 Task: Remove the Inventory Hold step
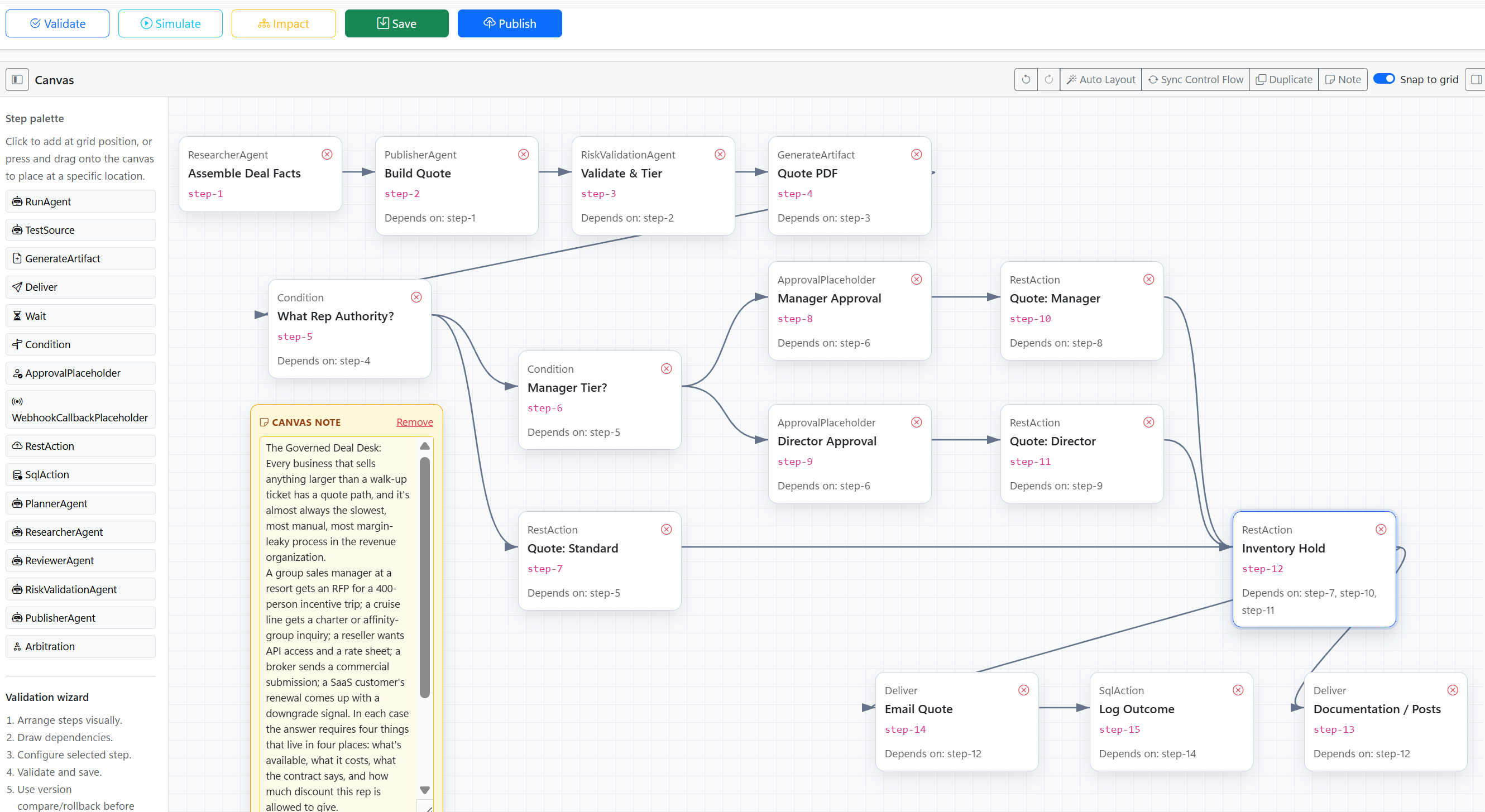coord(1381,530)
